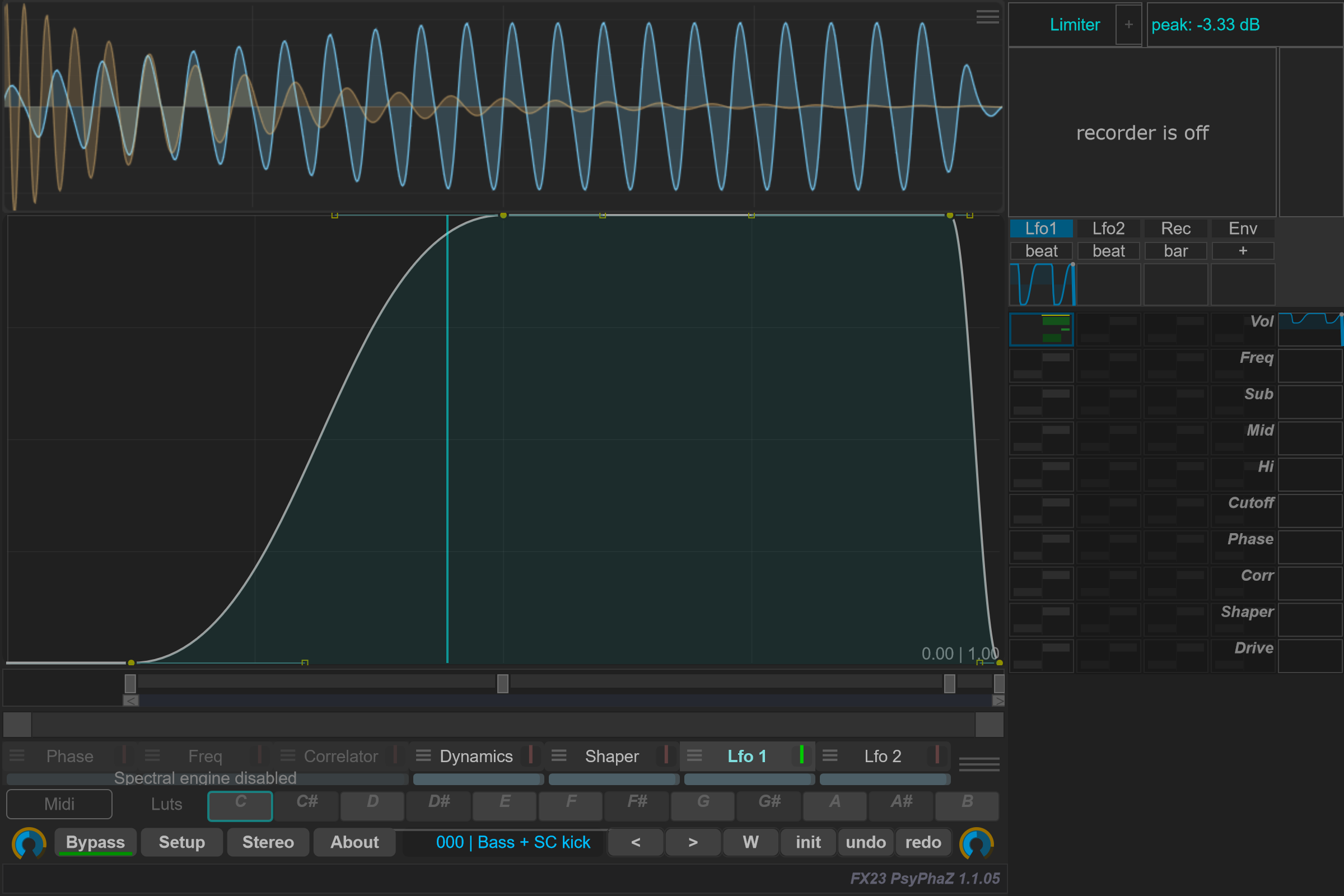Open the Lfo1 beat sync dropdown
This screenshot has height=896, width=1344.
coord(1041,251)
